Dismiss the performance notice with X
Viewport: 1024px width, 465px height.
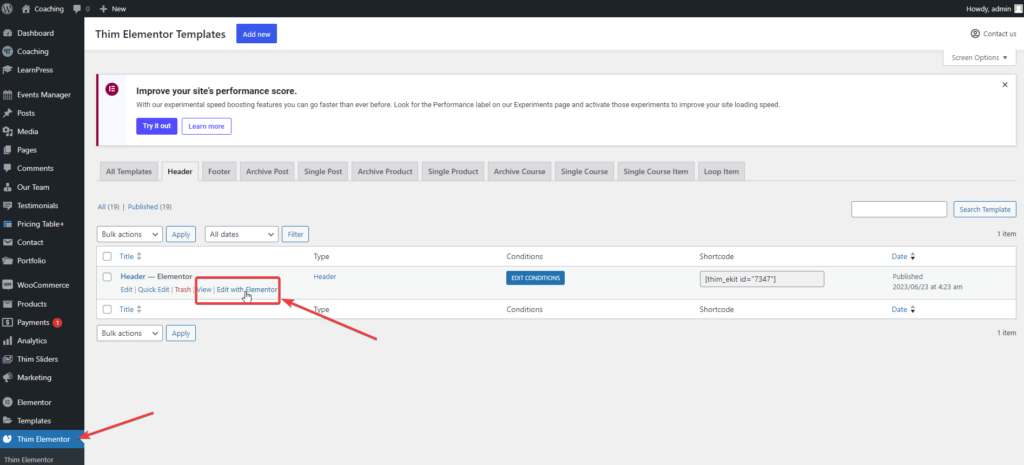1005,84
